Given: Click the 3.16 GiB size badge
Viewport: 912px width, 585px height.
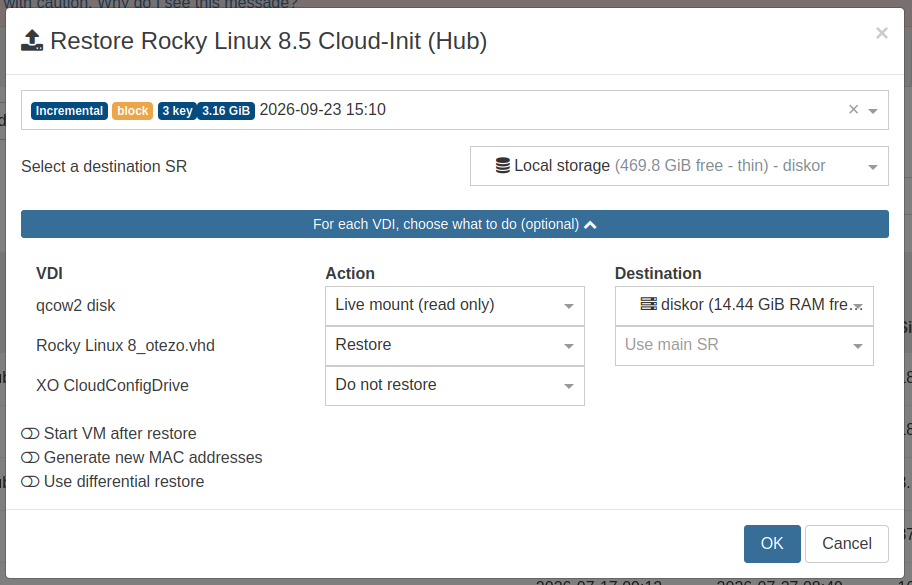Looking at the screenshot, I should point(226,110).
